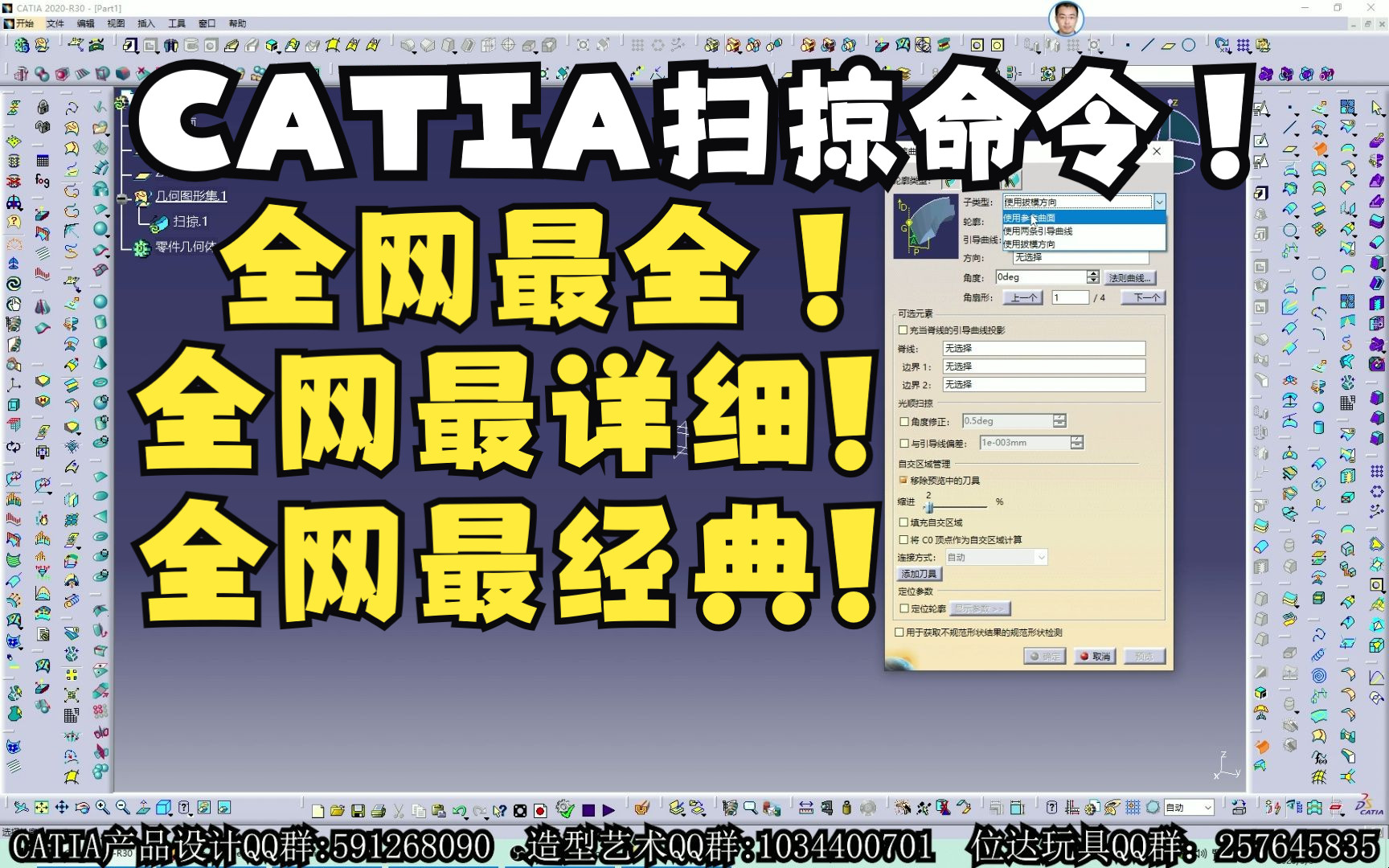
Task: Click the Measure Inertia weight icon
Action: coord(846,809)
